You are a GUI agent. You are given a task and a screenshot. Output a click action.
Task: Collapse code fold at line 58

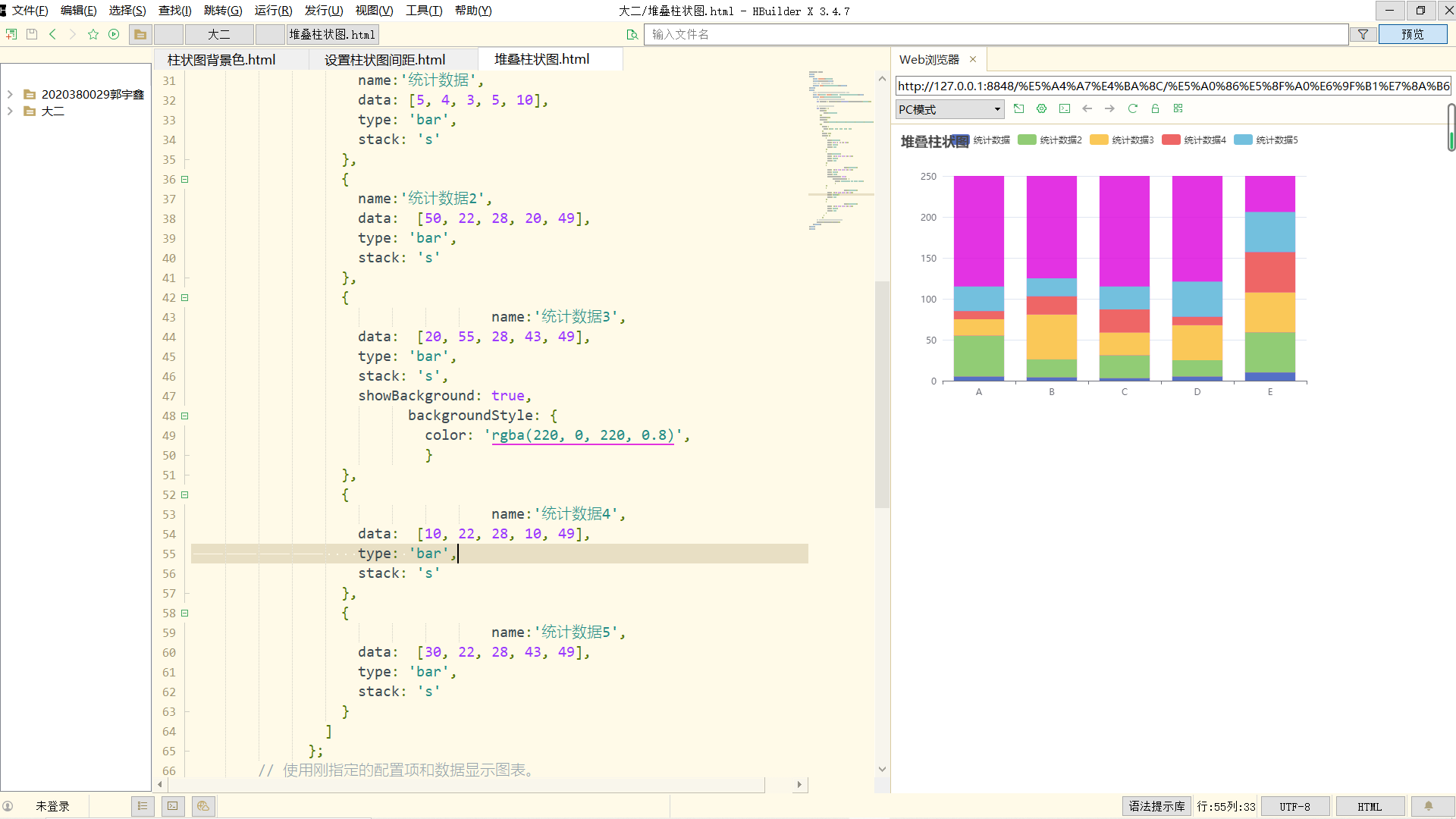click(184, 613)
